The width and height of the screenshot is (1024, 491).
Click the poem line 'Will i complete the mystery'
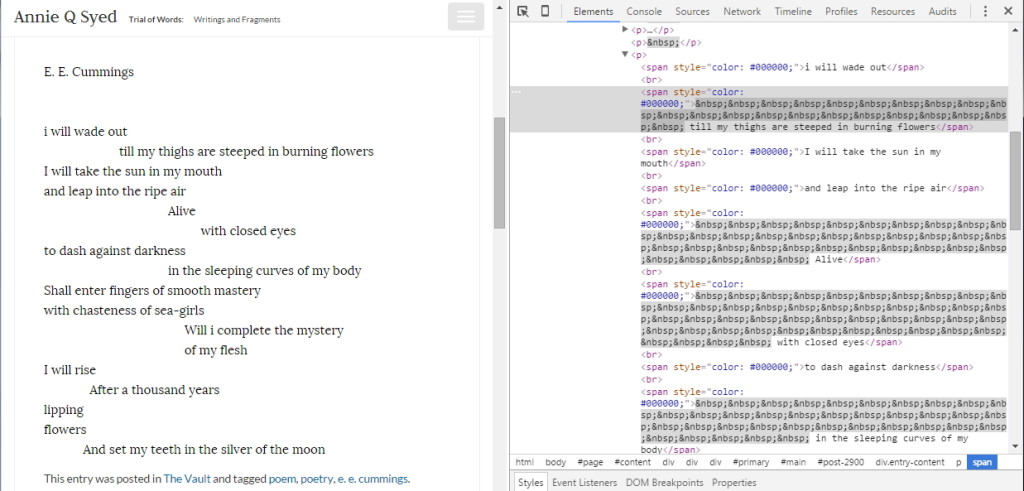click(264, 330)
